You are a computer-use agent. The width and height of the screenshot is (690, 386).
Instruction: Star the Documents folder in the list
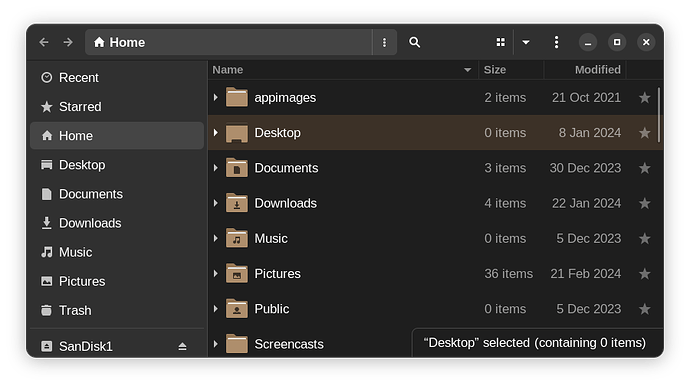click(x=645, y=168)
